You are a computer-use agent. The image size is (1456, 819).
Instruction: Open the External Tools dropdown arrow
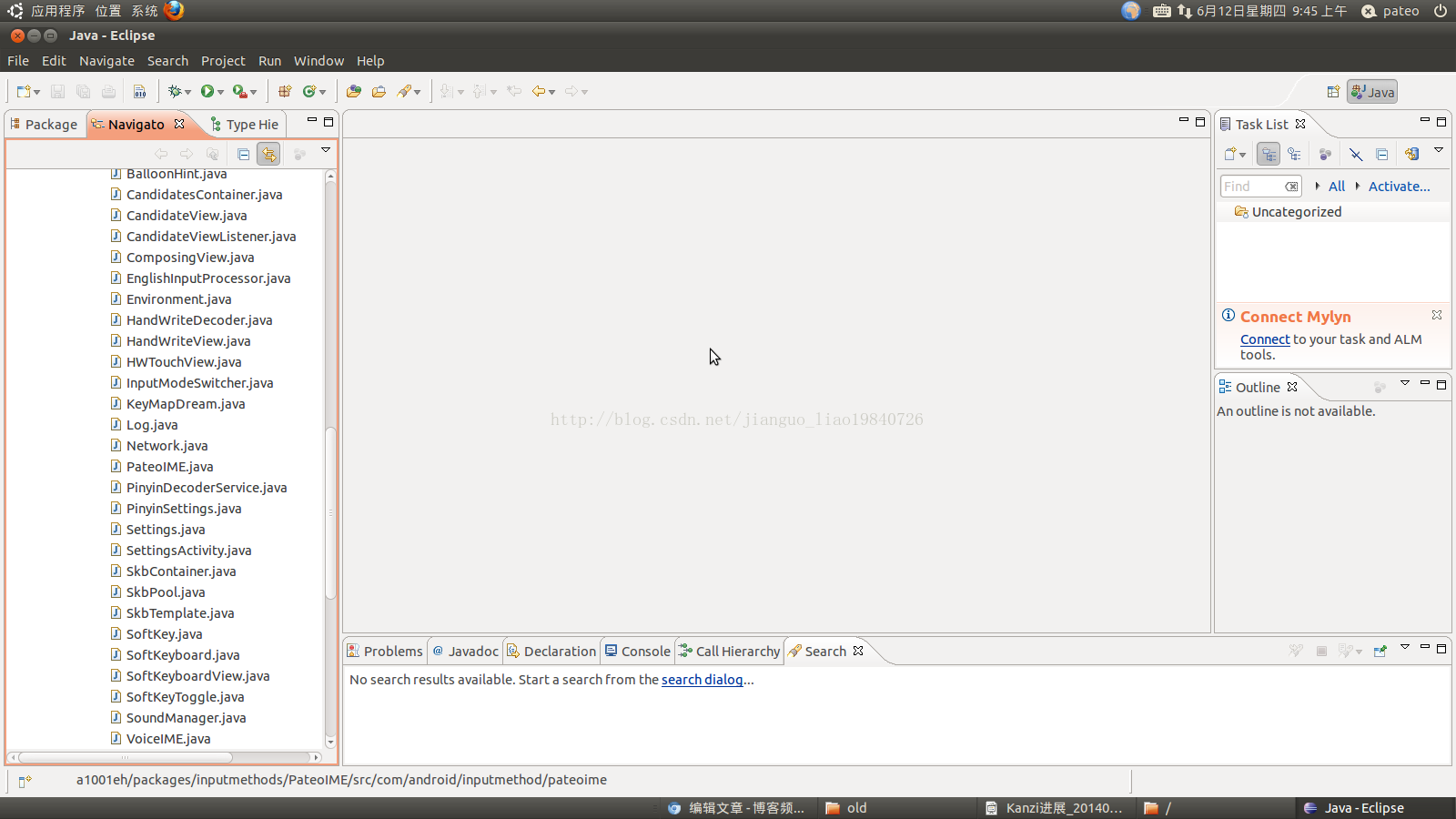coord(253,92)
